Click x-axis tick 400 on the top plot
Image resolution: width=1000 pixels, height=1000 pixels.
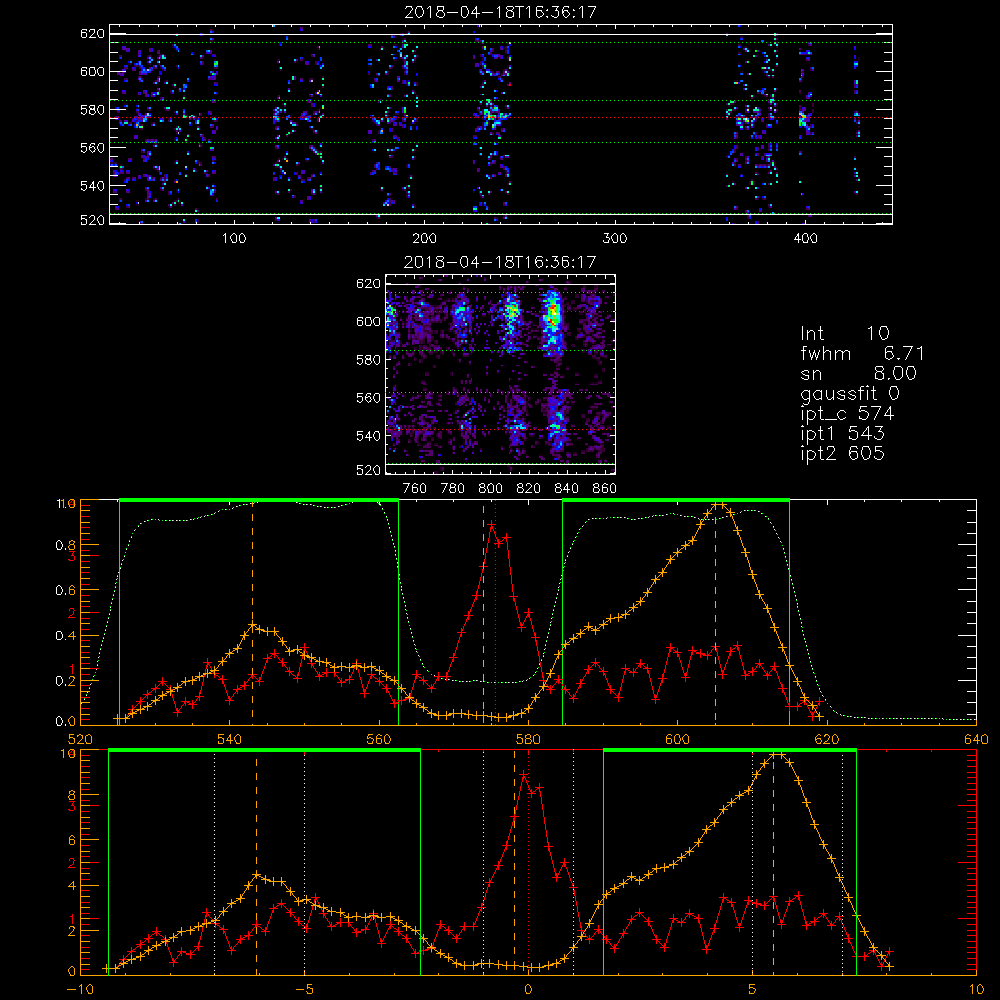[805, 239]
